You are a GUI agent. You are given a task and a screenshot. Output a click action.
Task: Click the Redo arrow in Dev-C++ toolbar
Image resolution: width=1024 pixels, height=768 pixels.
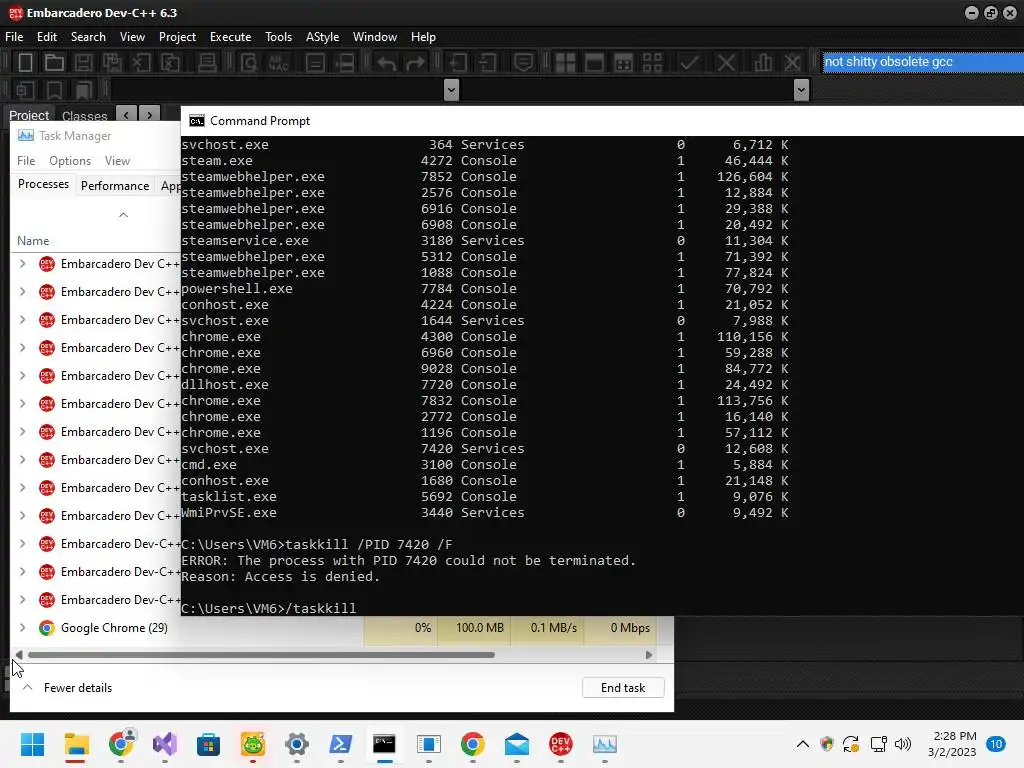(415, 63)
